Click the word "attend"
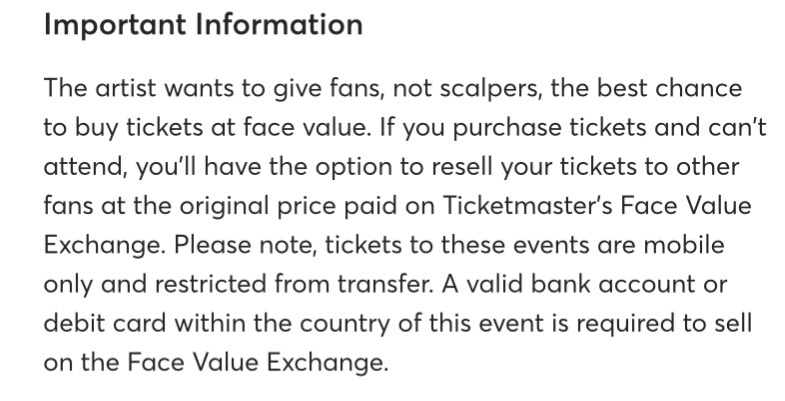 click(83, 167)
